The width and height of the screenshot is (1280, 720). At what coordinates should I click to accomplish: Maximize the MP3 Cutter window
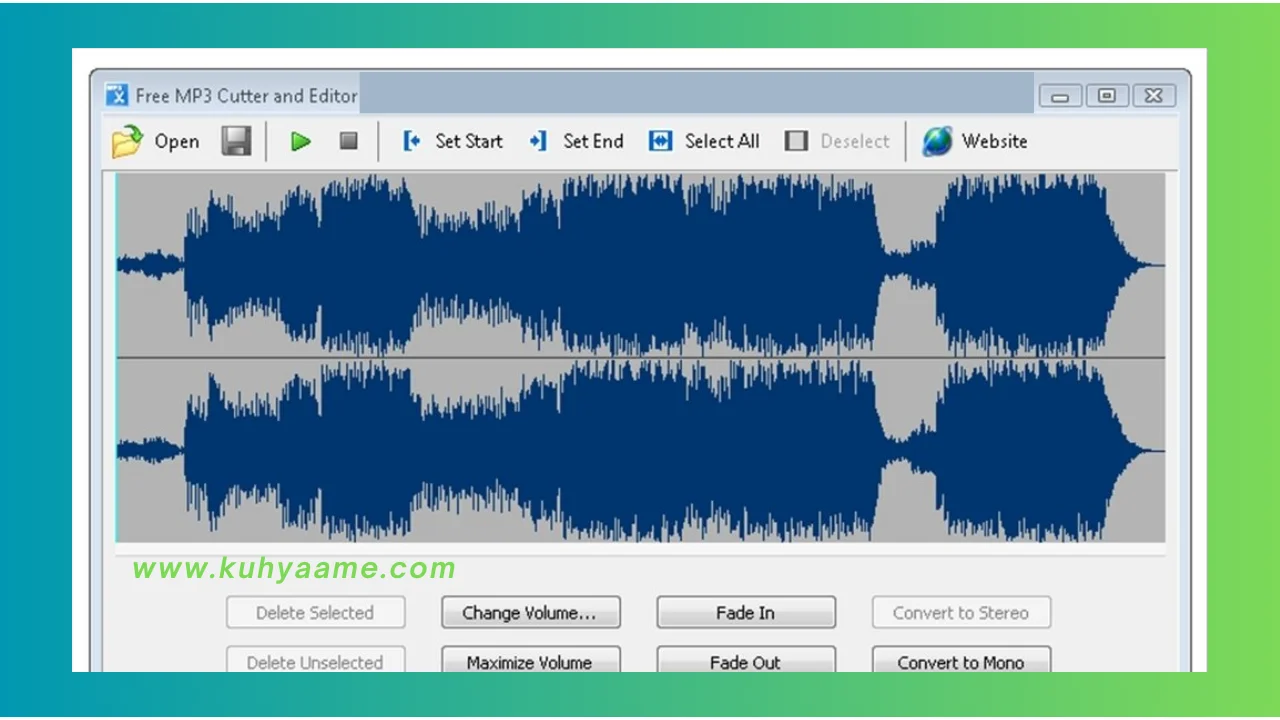[x=1106, y=96]
